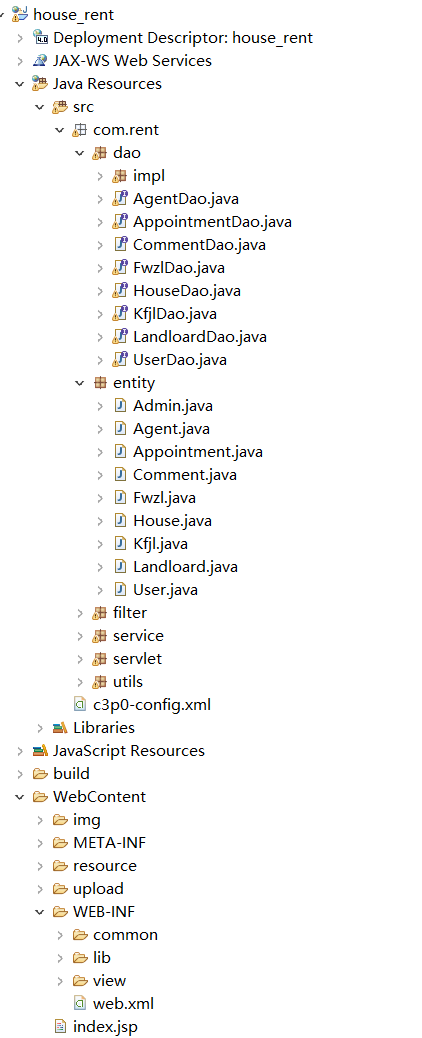The height and width of the screenshot is (1038, 422).
Task: Collapse the WEB-INF folder arrow
Action: coord(40,912)
